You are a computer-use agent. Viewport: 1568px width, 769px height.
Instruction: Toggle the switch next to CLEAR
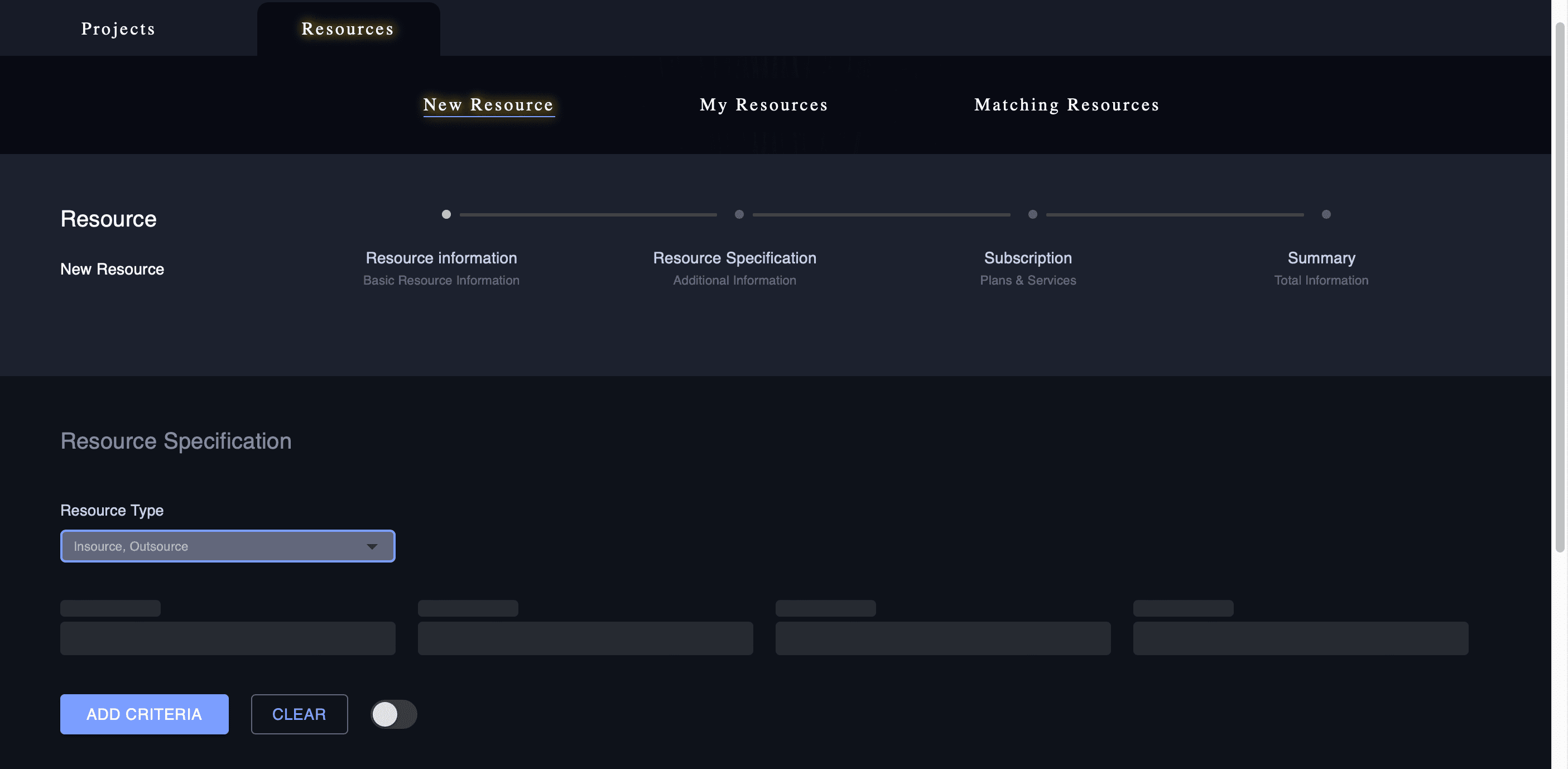tap(394, 714)
